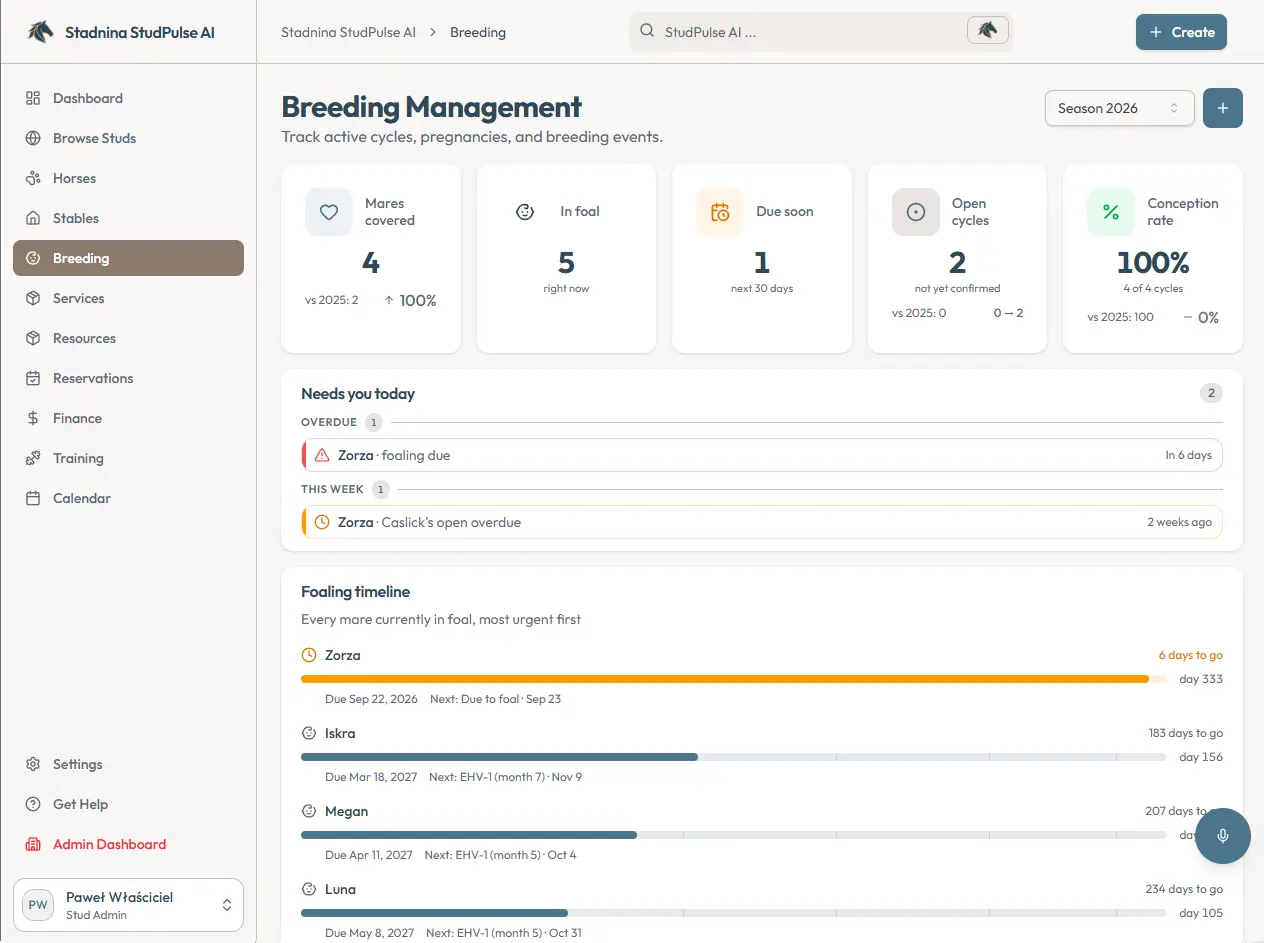1264x943 pixels.
Task: Click the circle icon on Open cycles card
Action: (915, 212)
